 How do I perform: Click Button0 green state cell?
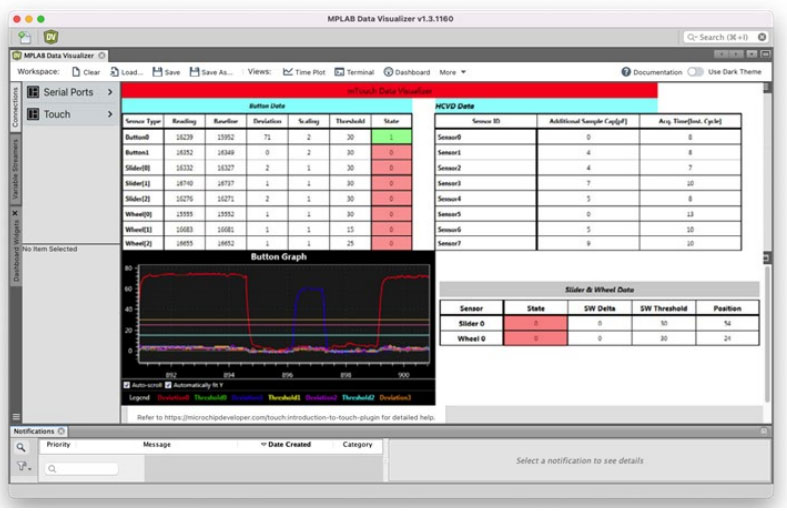tap(391, 137)
